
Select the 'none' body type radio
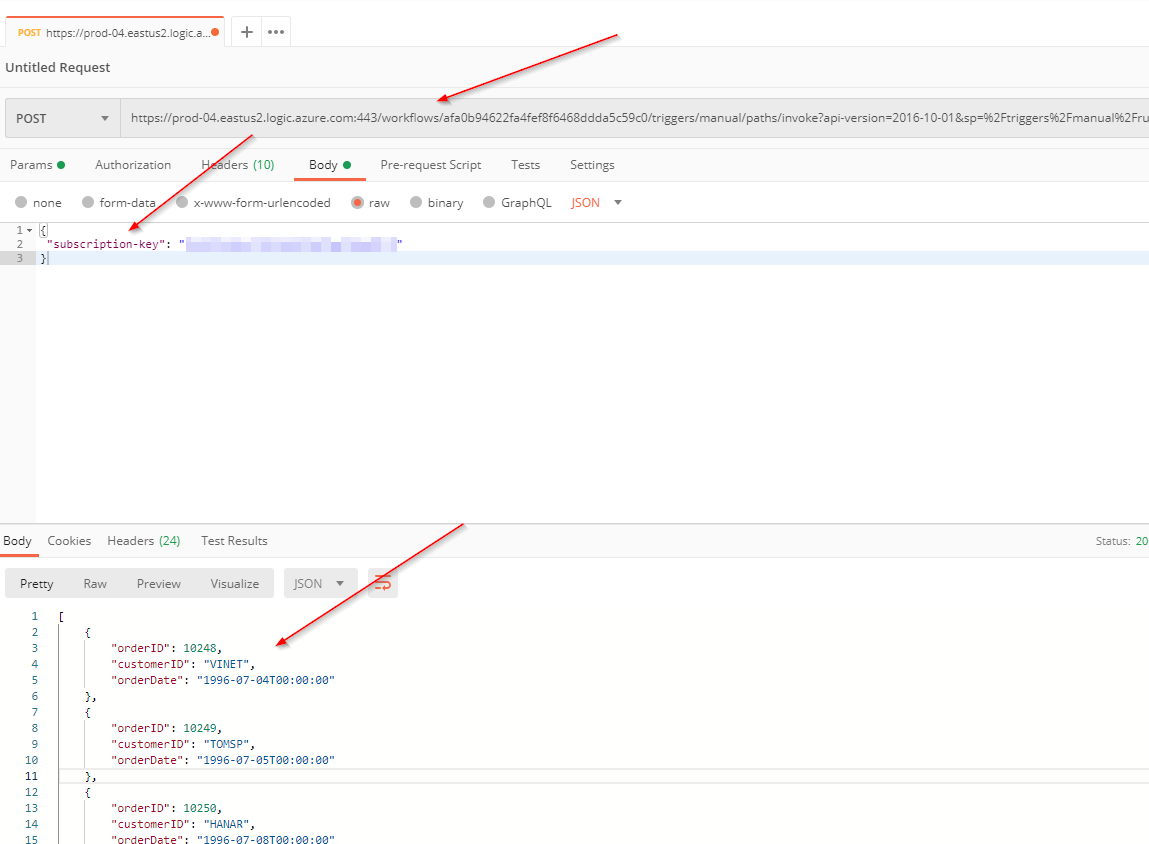(21, 203)
